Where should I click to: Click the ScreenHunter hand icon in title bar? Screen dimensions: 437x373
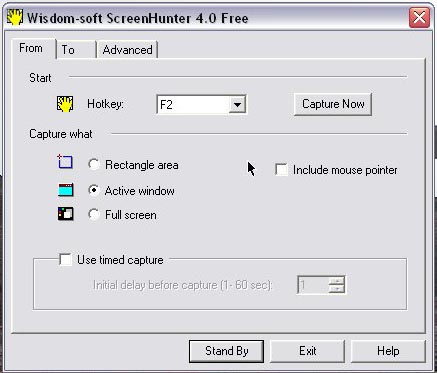click(15, 17)
